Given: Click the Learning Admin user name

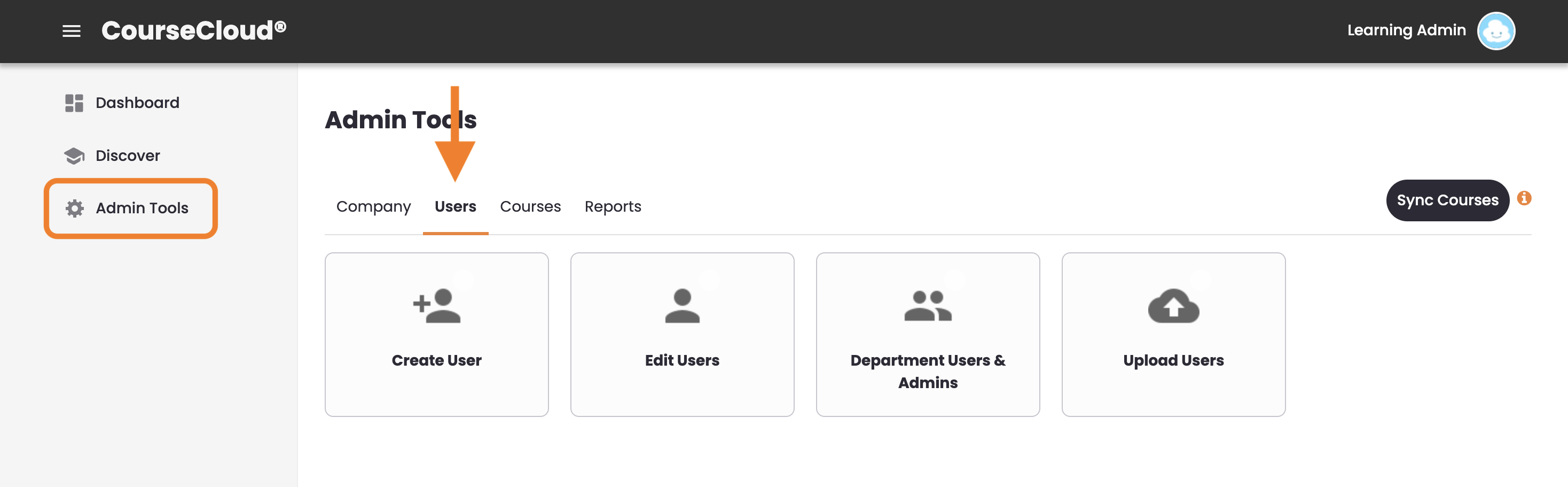Looking at the screenshot, I should point(1406,30).
